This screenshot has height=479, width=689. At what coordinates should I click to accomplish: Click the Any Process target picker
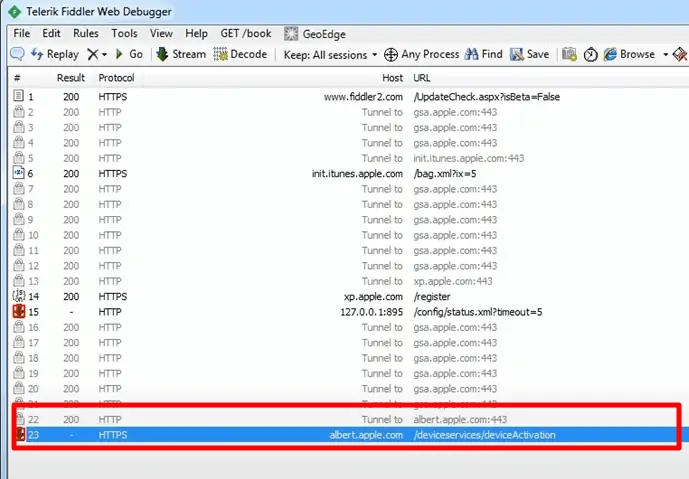coord(422,54)
